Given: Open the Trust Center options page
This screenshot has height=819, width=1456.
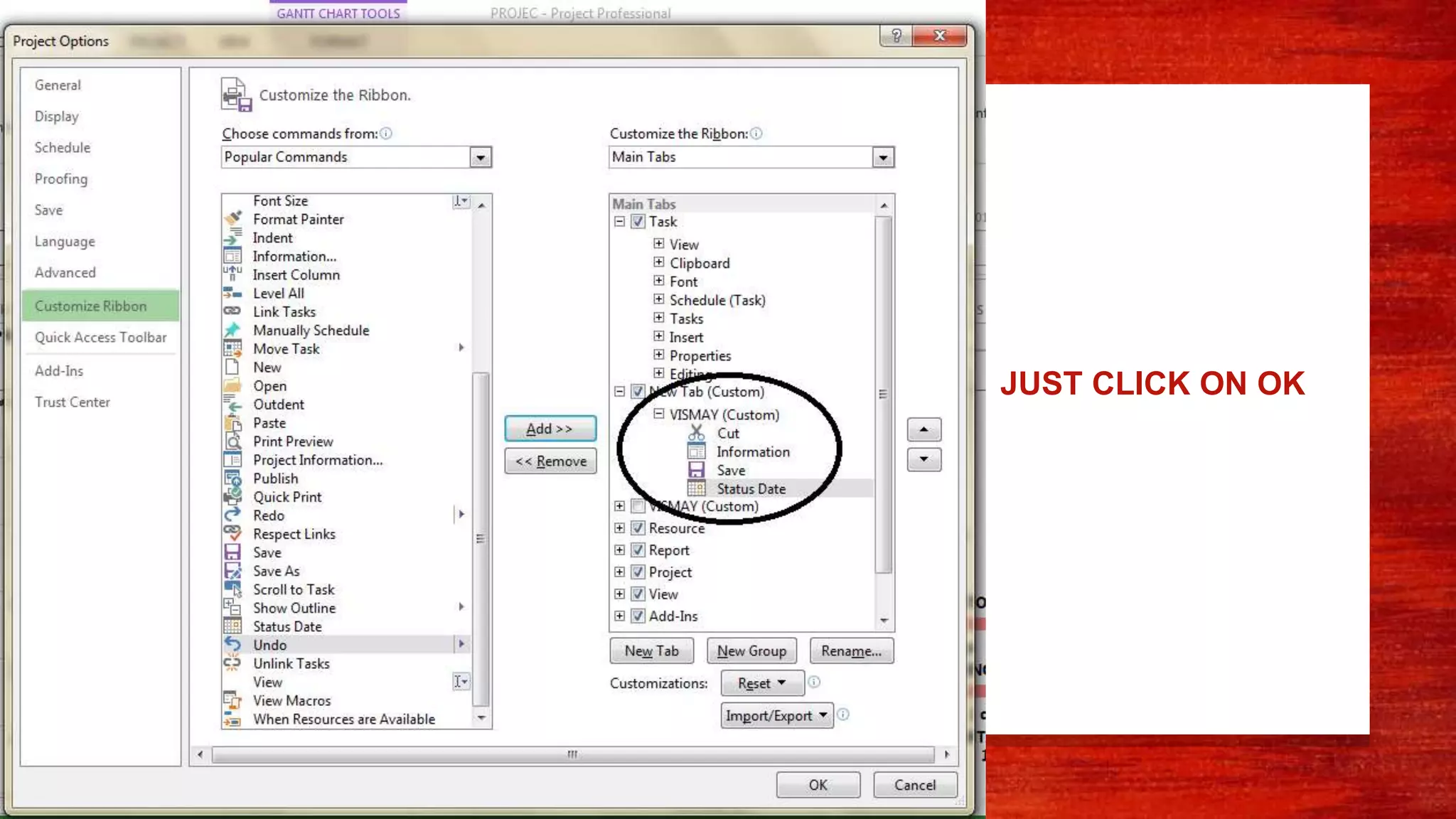Looking at the screenshot, I should (x=73, y=402).
